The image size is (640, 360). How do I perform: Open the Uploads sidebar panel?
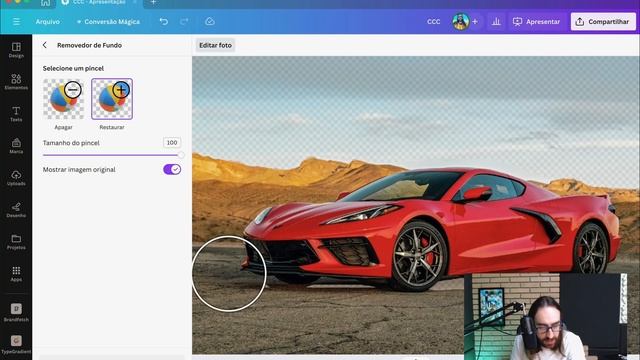pyautogui.click(x=16, y=178)
